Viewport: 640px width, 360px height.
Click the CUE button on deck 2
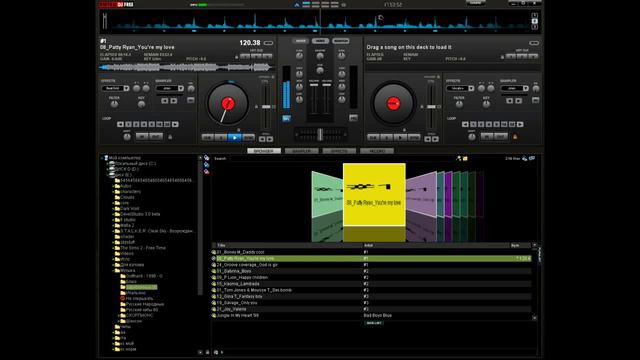(x=373, y=138)
